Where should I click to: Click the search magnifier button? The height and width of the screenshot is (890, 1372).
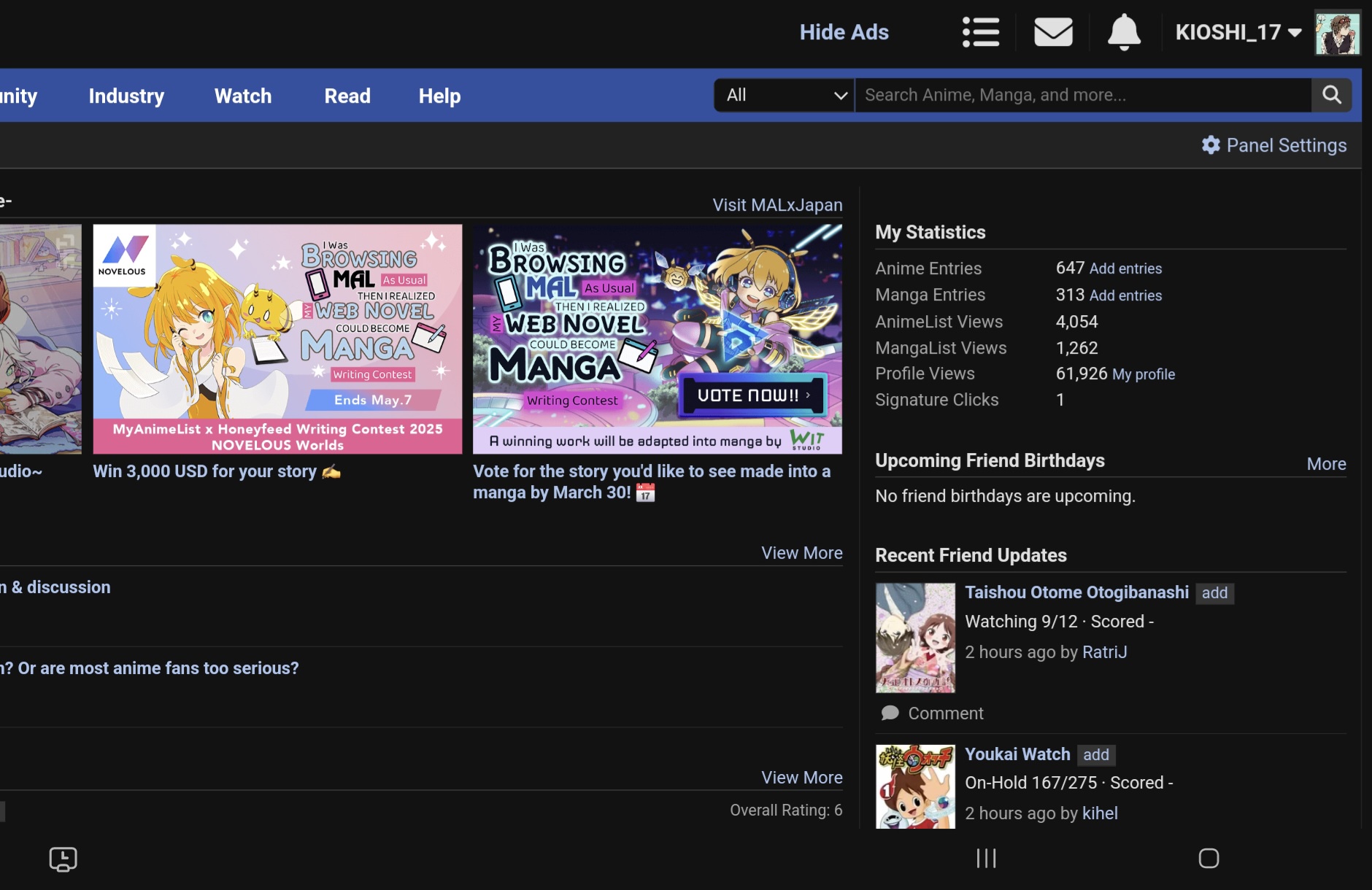point(1331,95)
